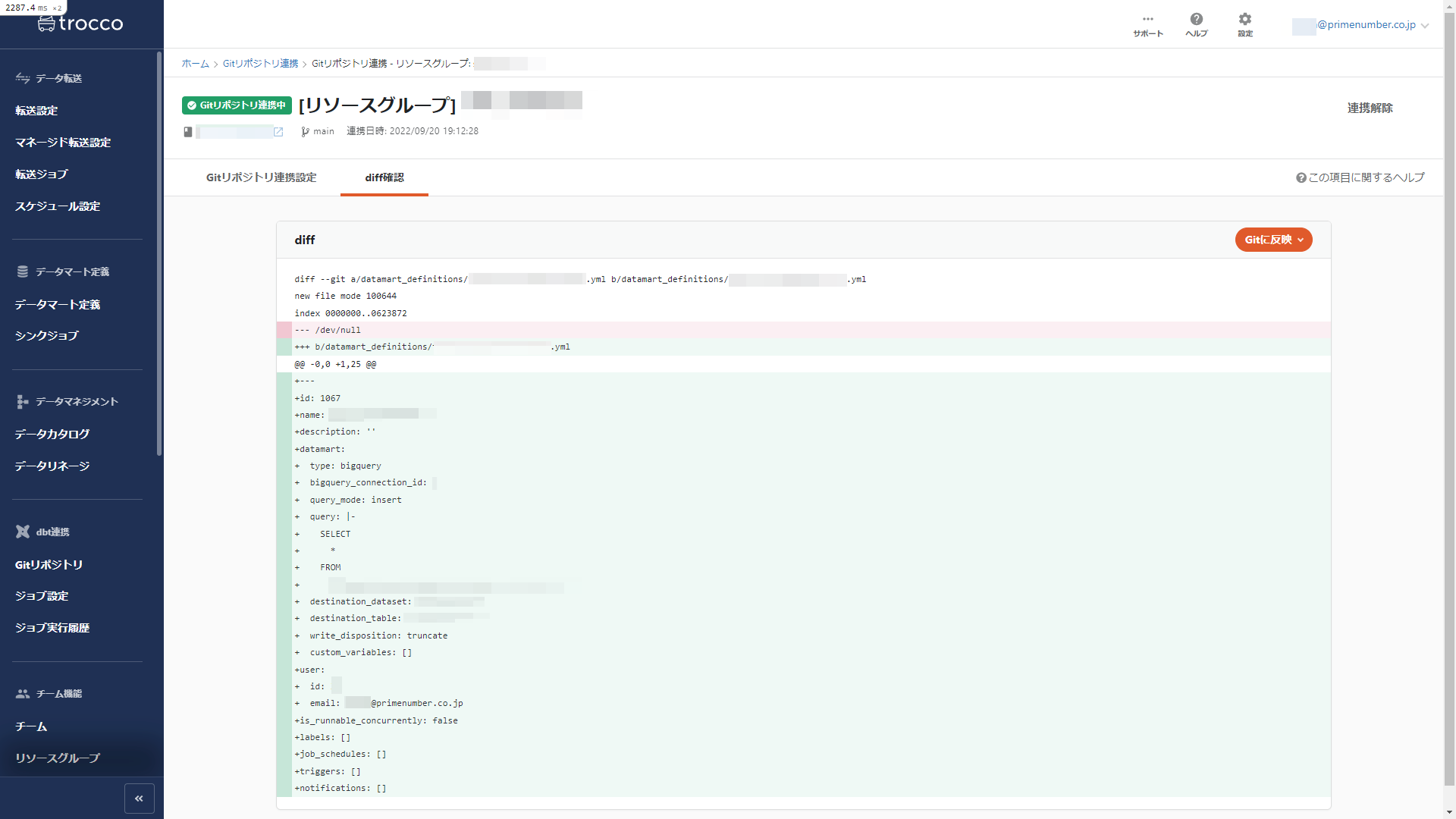The image size is (1456, 819).
Task: Collapse the sidebar with double-chevron button
Action: (140, 799)
